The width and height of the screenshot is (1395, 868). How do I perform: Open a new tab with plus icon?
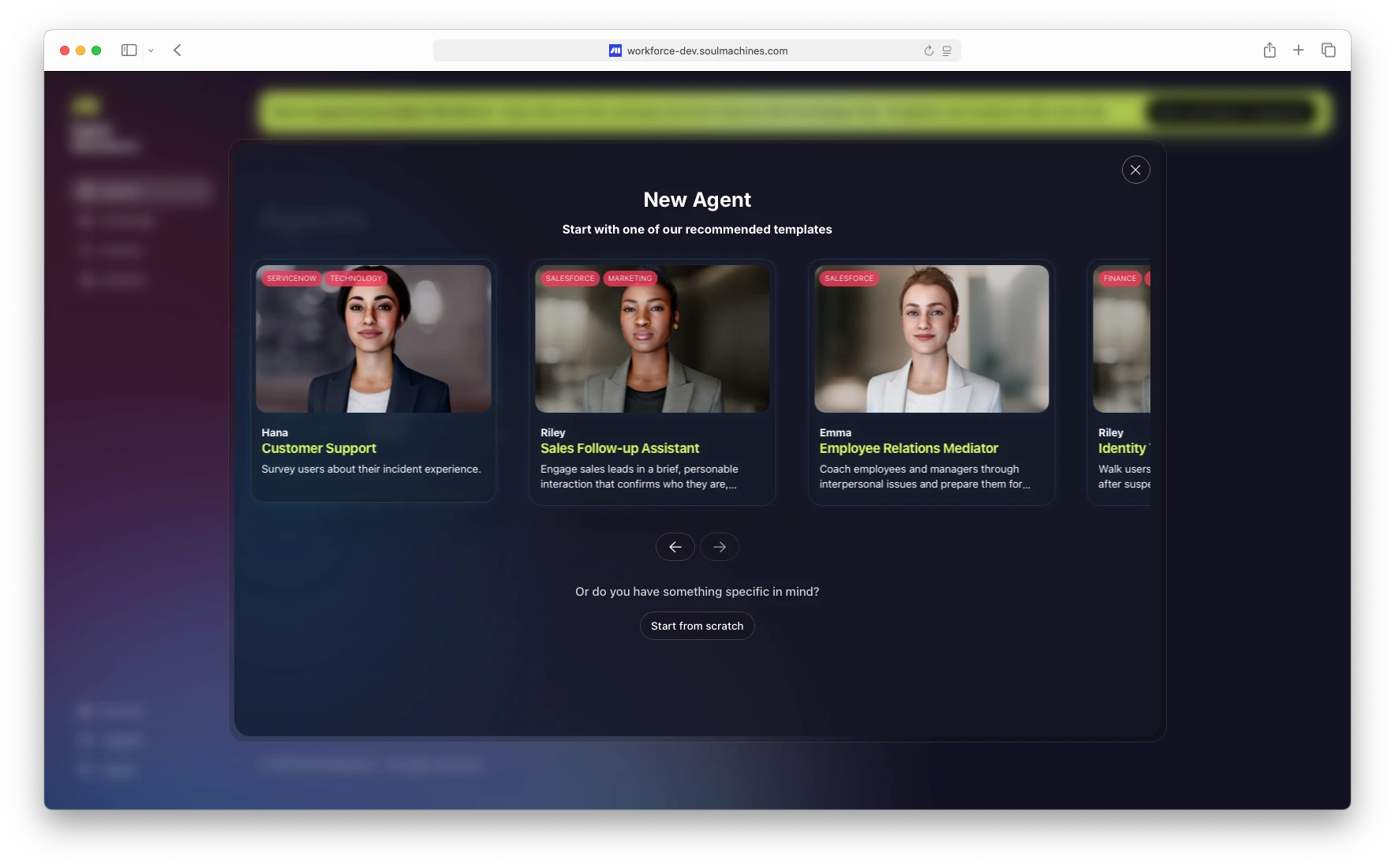pyautogui.click(x=1298, y=50)
